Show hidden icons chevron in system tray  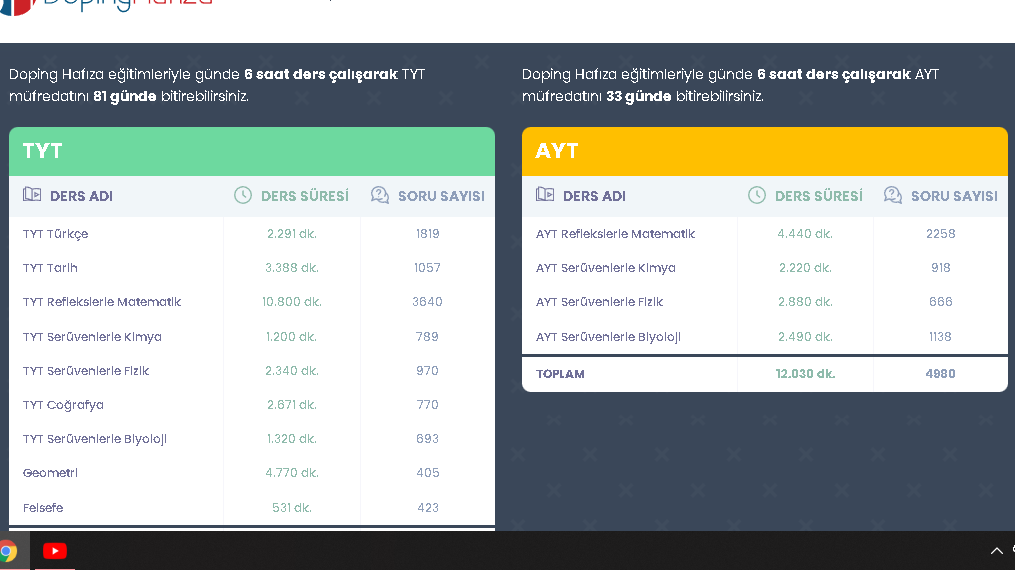pos(996,551)
